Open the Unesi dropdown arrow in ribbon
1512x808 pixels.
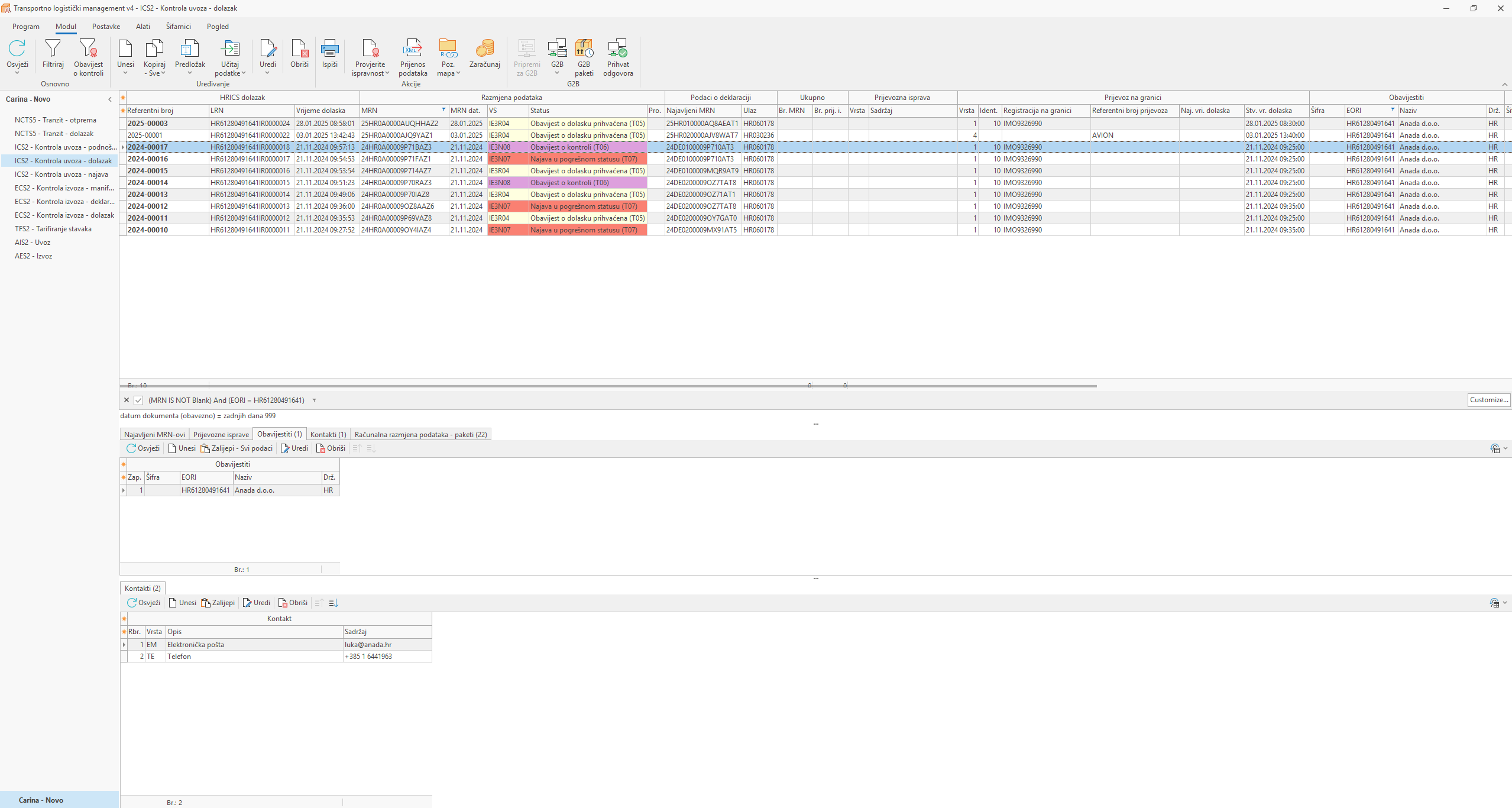125,73
